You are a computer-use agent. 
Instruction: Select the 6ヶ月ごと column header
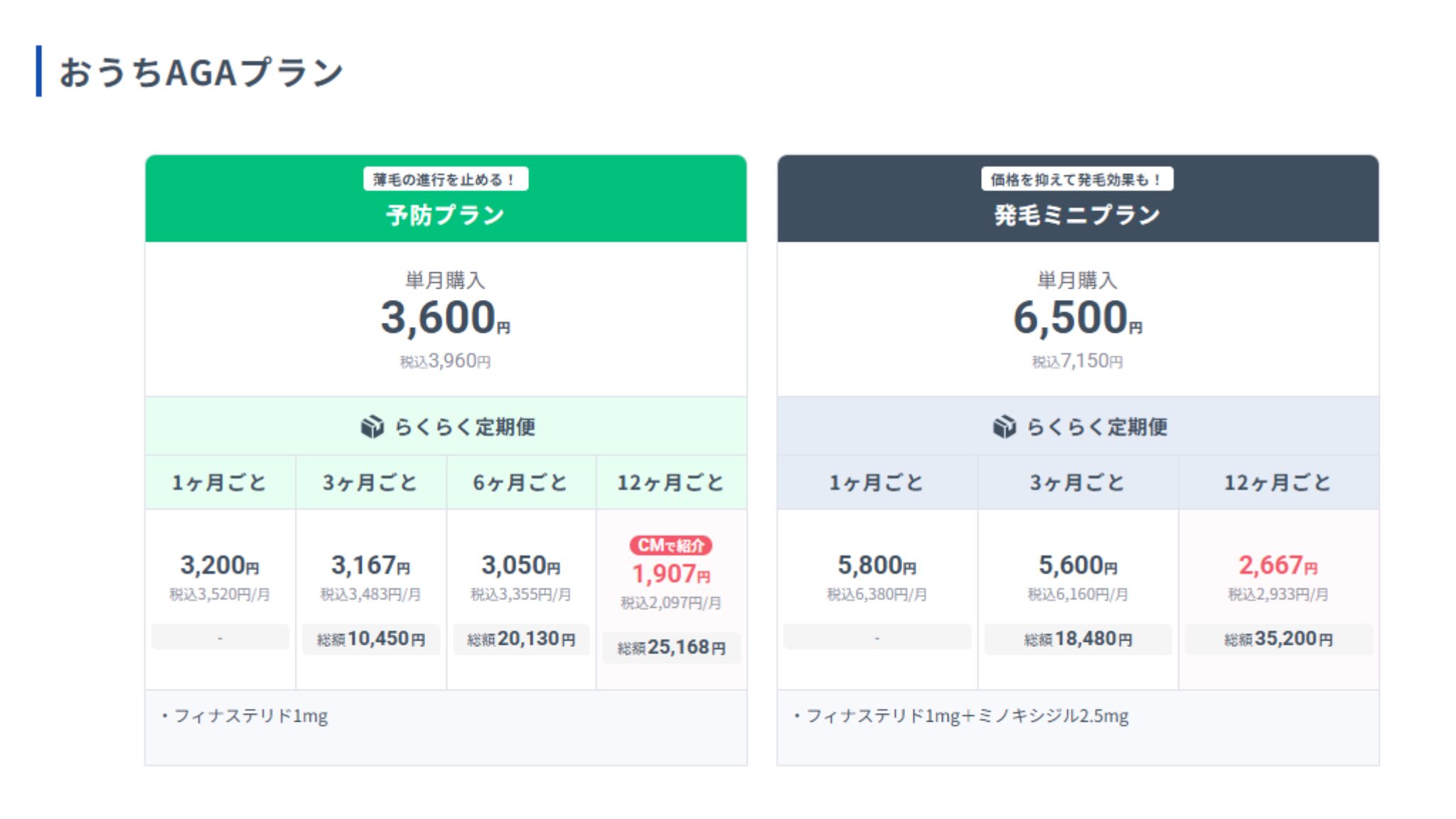pyautogui.click(x=520, y=483)
